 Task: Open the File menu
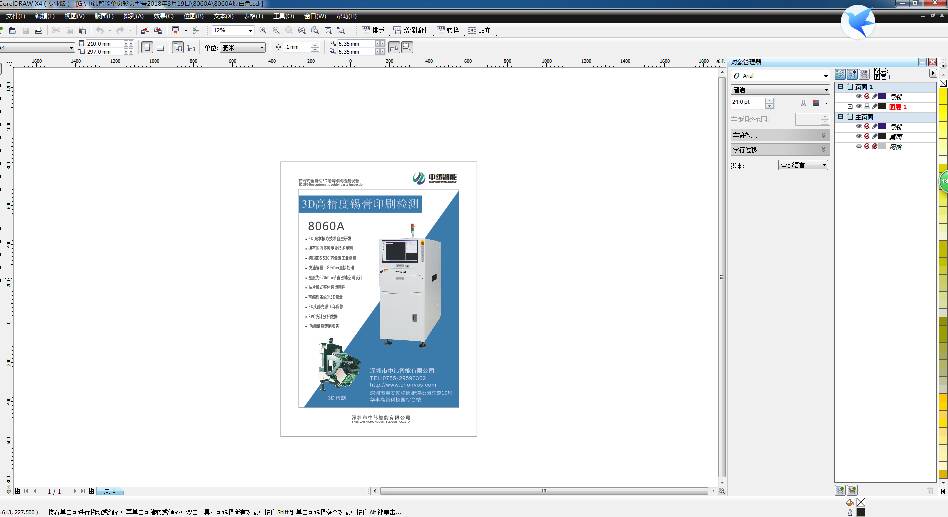(x=15, y=16)
